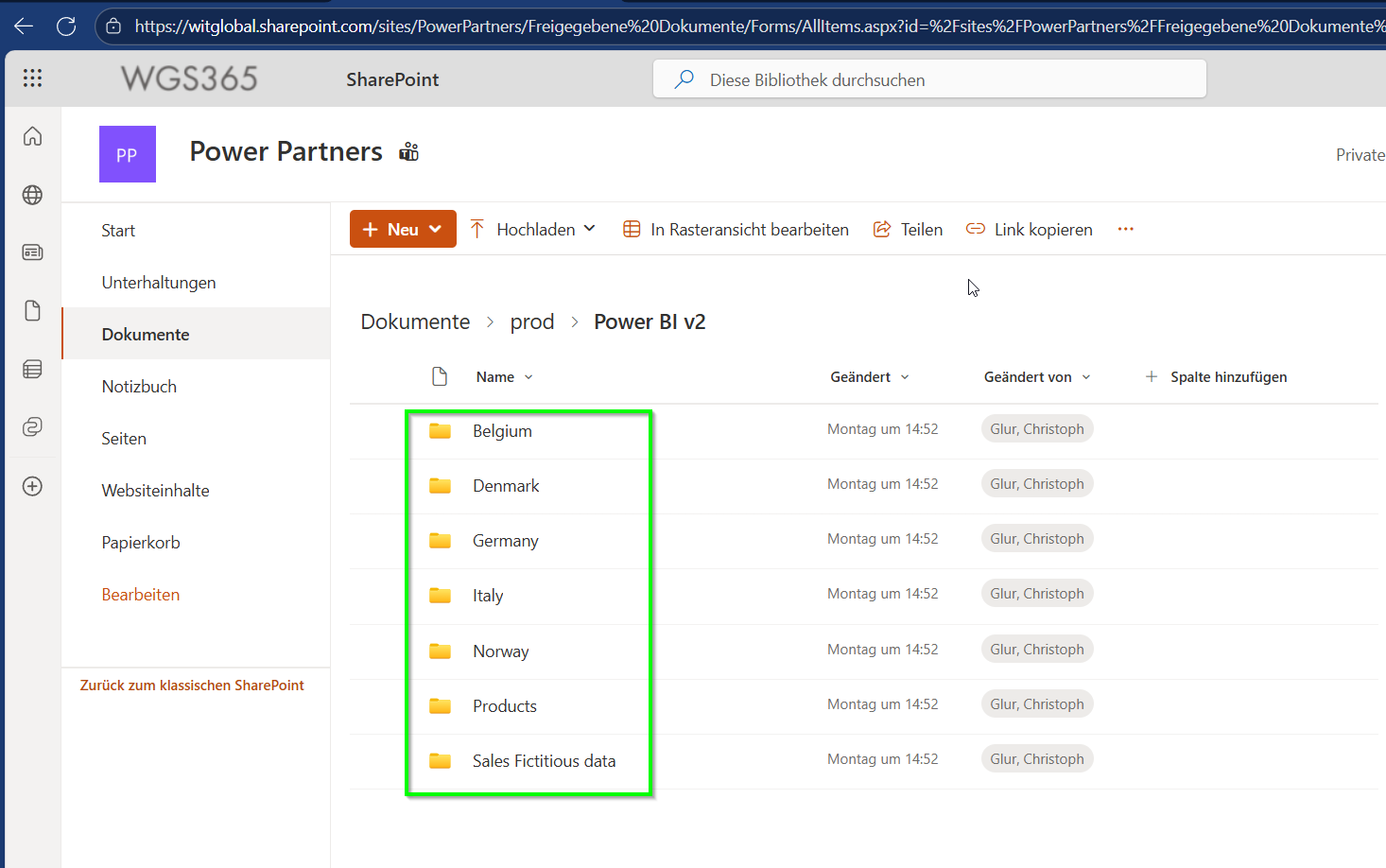Open the Germany folder

506,541
